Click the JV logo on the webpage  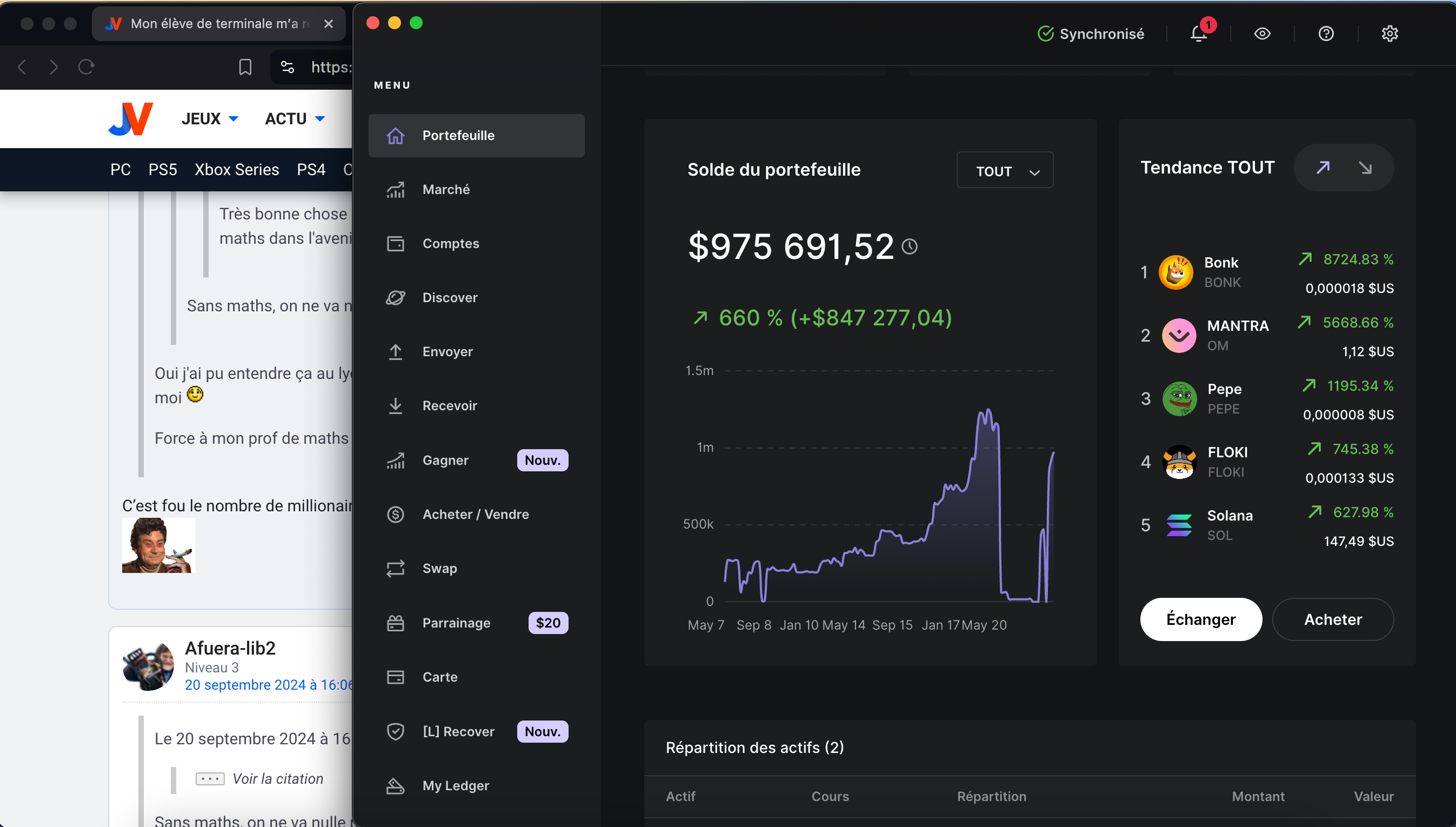(x=131, y=119)
